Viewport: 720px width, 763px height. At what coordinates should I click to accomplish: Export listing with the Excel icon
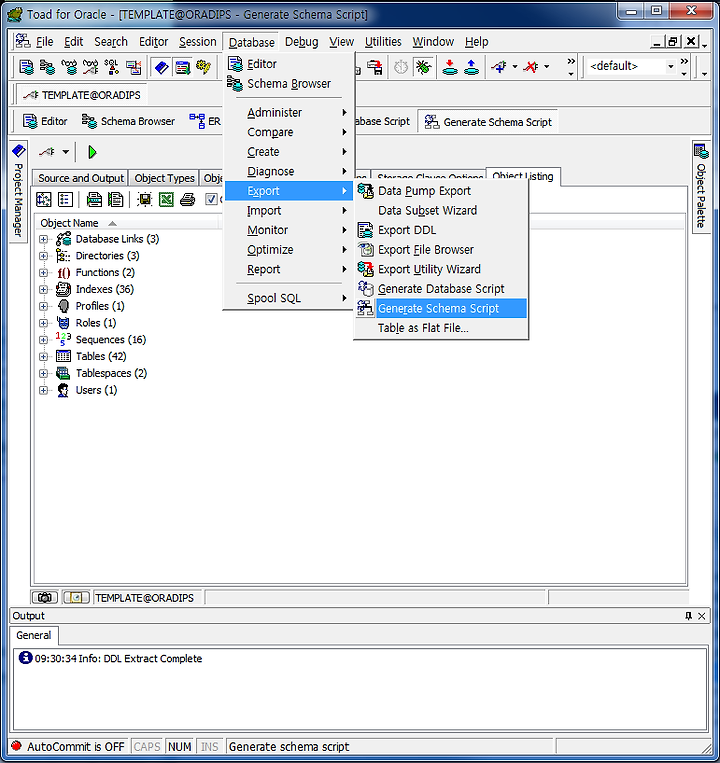tap(166, 200)
